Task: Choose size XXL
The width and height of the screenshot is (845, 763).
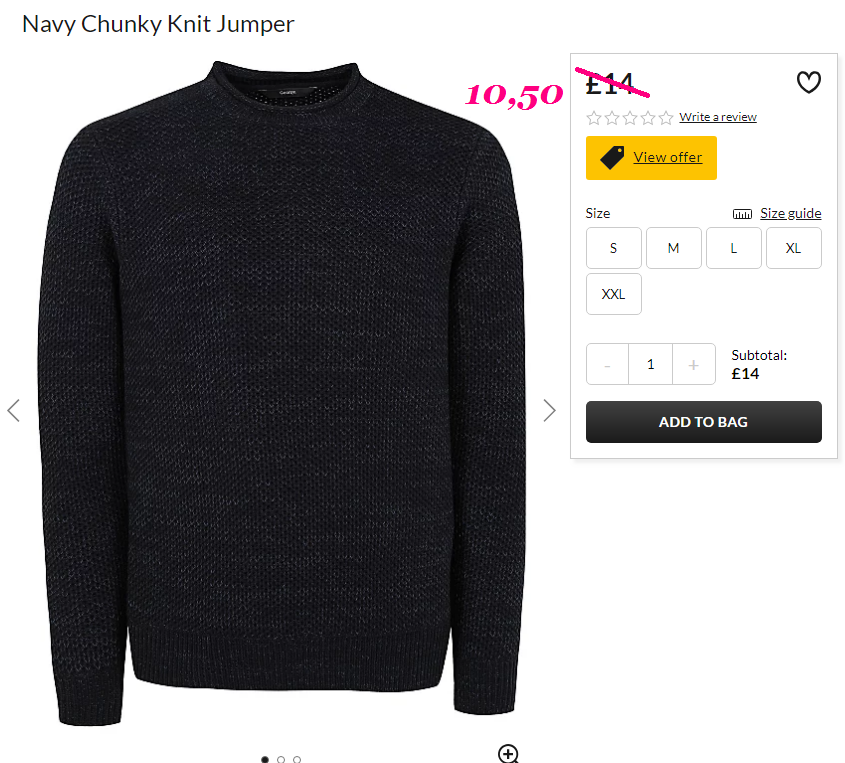Action: pyautogui.click(x=613, y=294)
